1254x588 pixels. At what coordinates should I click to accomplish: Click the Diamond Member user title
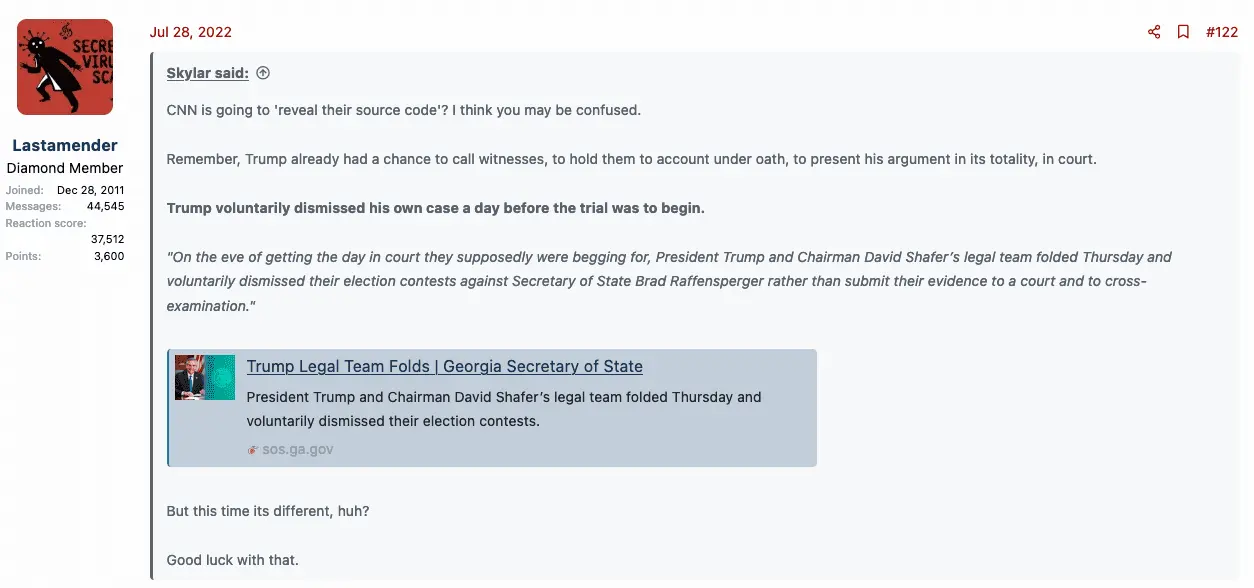pos(65,168)
